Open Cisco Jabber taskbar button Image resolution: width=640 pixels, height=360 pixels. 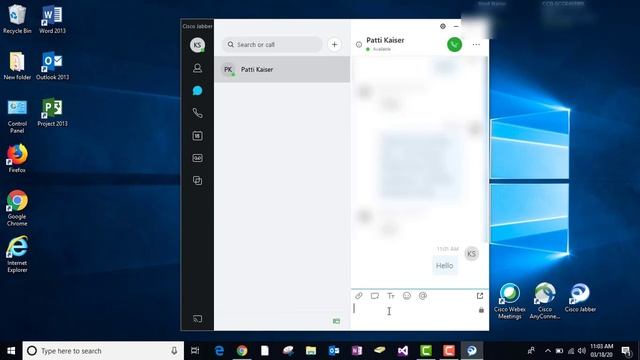(x=472, y=351)
